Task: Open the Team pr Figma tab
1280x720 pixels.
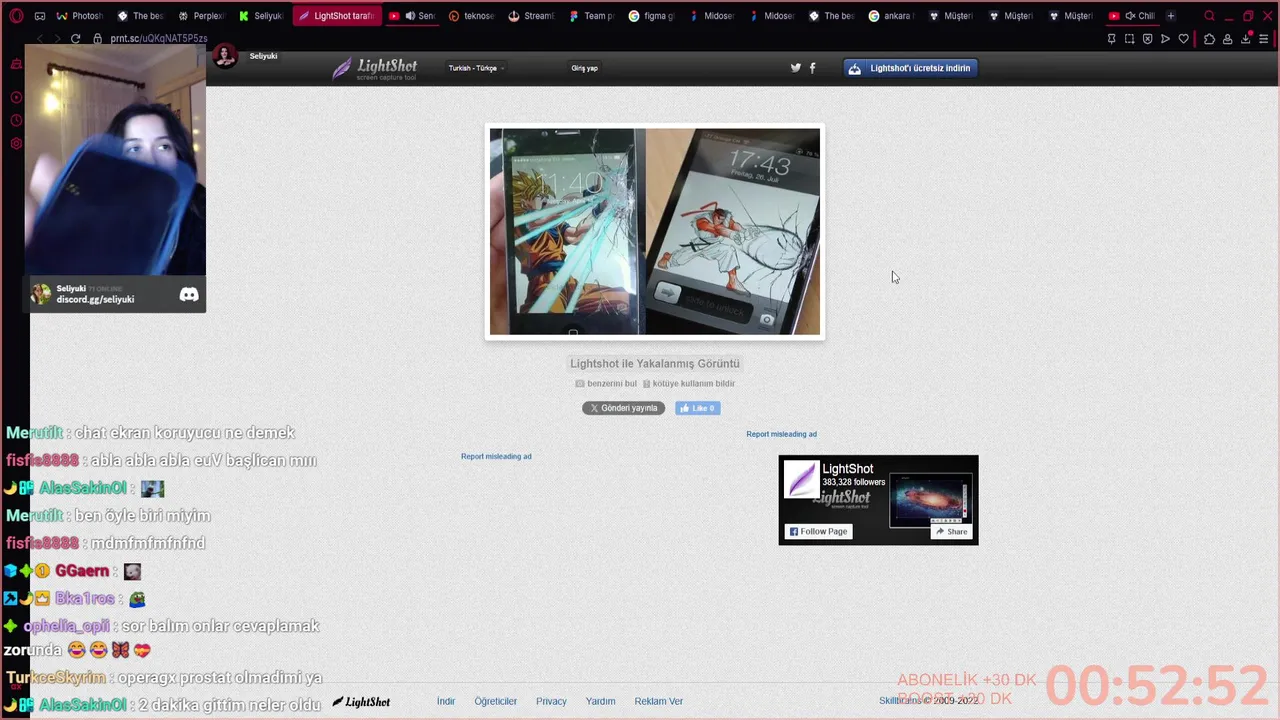Action: pos(590,16)
